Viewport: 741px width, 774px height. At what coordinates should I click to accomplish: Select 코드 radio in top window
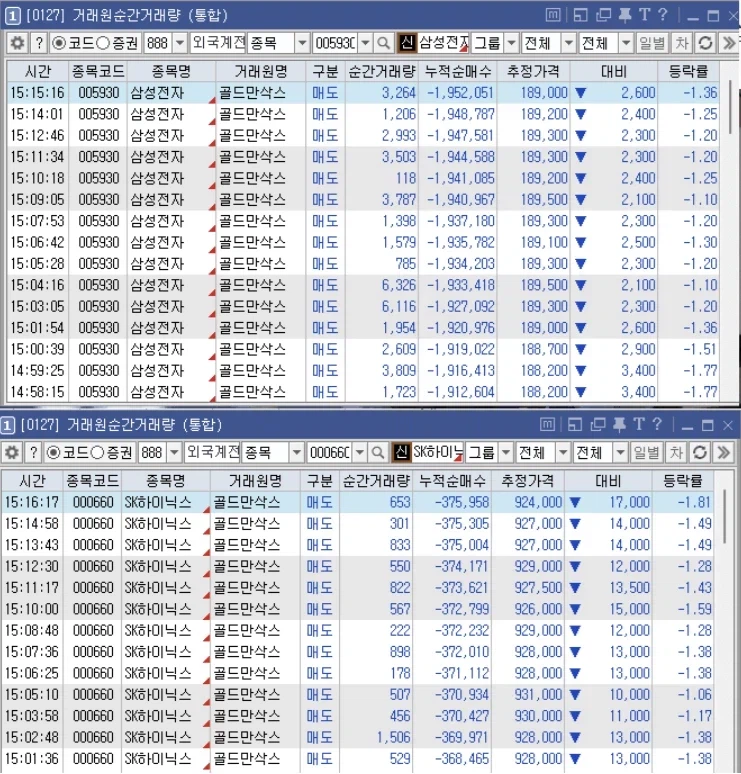point(59,43)
